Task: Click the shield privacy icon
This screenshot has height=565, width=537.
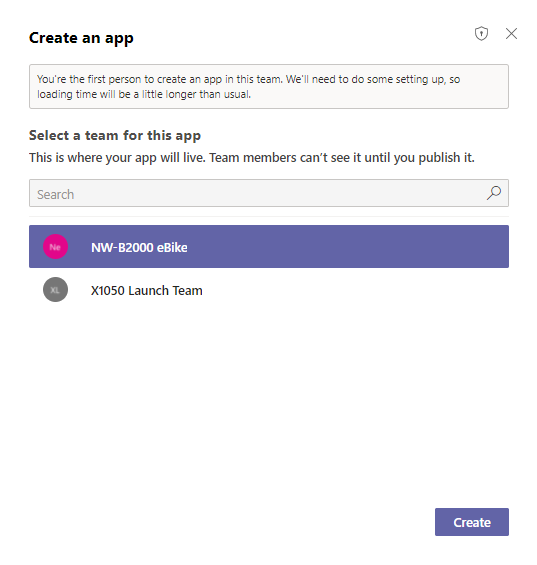Action: pyautogui.click(x=481, y=34)
